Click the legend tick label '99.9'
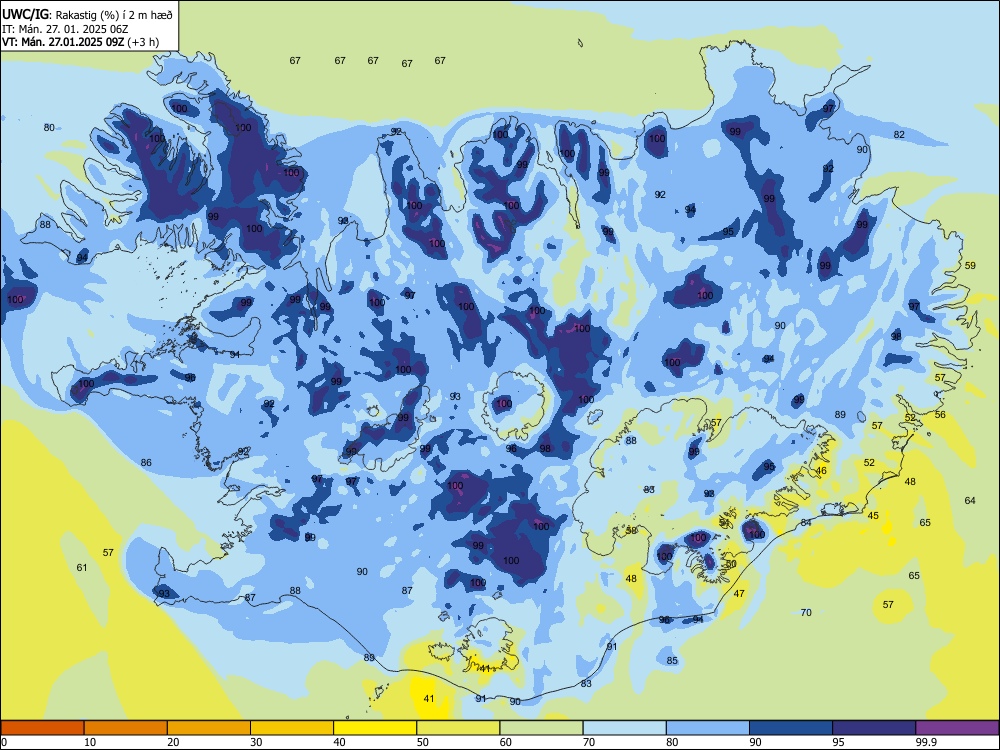The image size is (1000, 750). click(926, 742)
